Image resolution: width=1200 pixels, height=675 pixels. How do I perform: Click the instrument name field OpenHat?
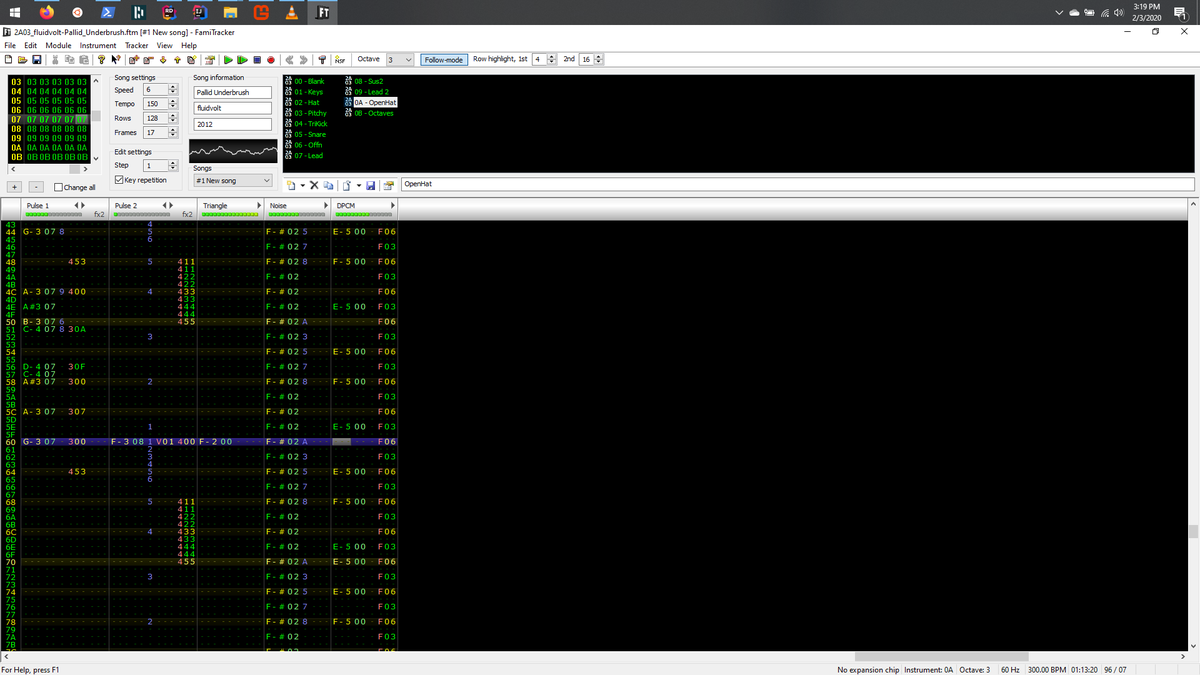[797, 185]
